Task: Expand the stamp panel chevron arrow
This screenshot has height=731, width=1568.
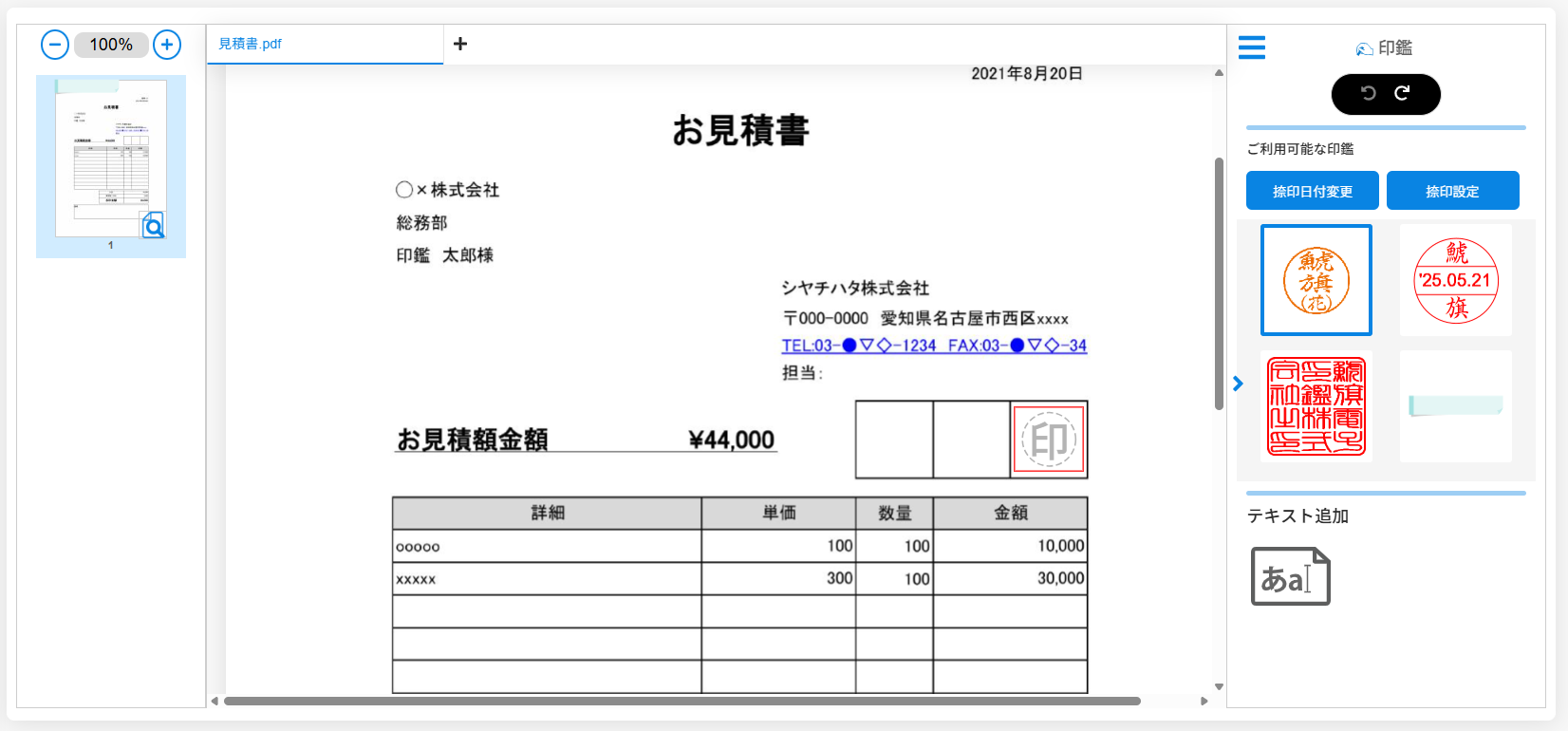Action: [1238, 384]
